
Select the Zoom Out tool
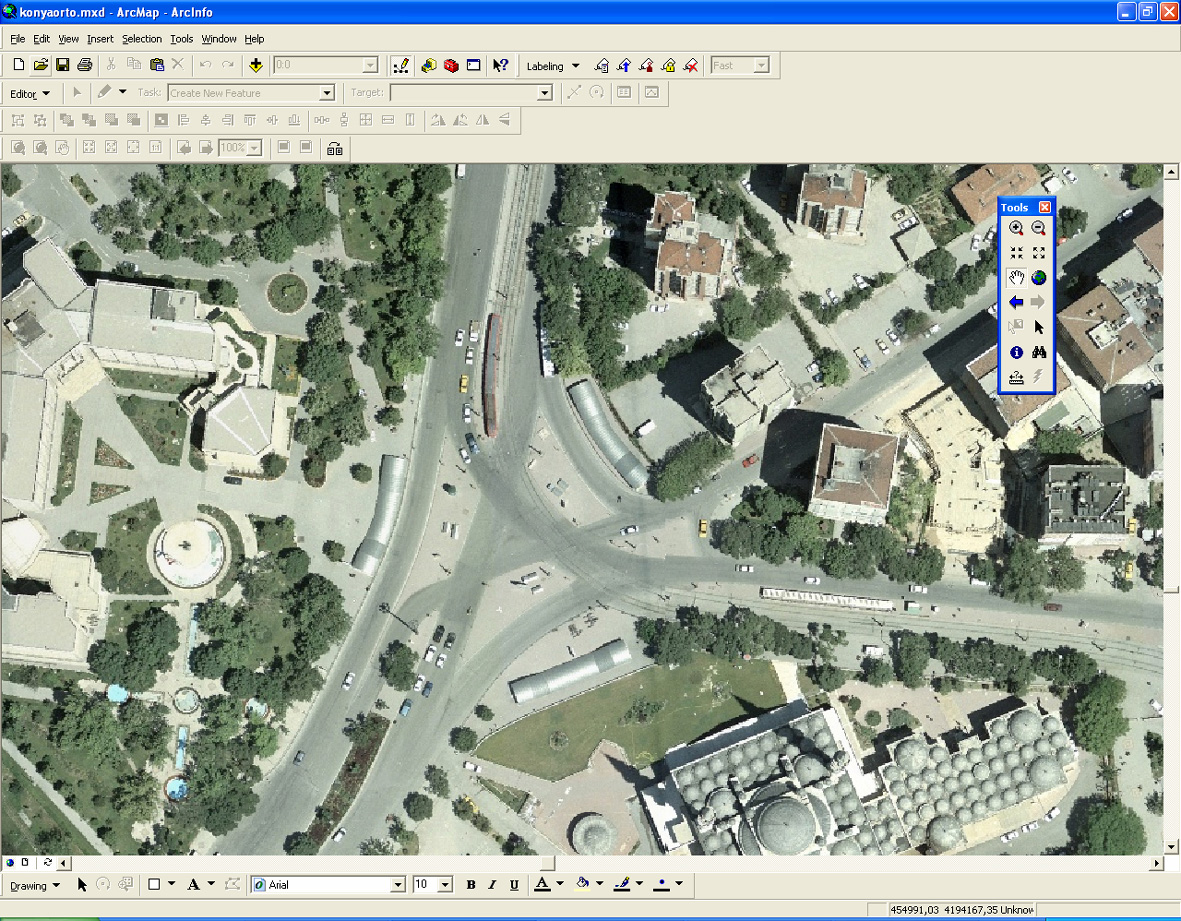1039,228
